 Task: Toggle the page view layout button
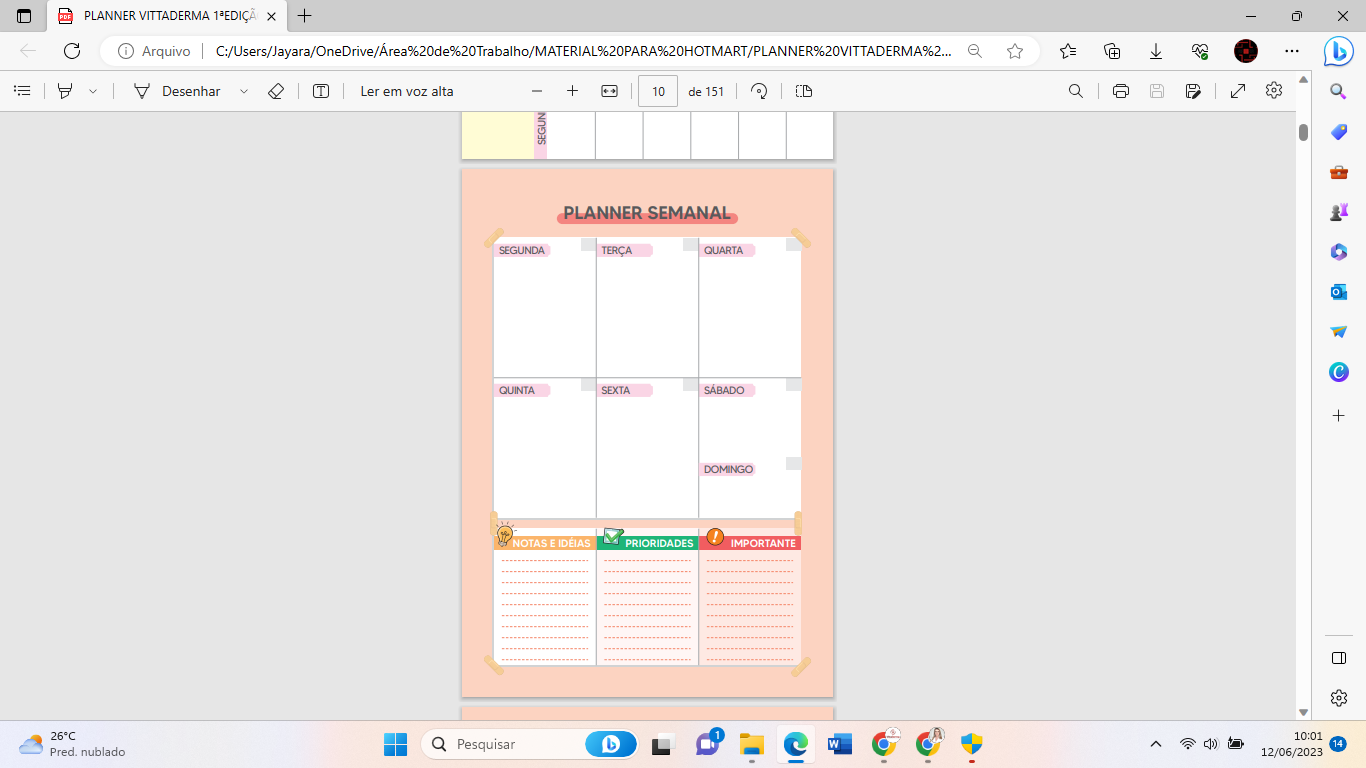click(804, 91)
